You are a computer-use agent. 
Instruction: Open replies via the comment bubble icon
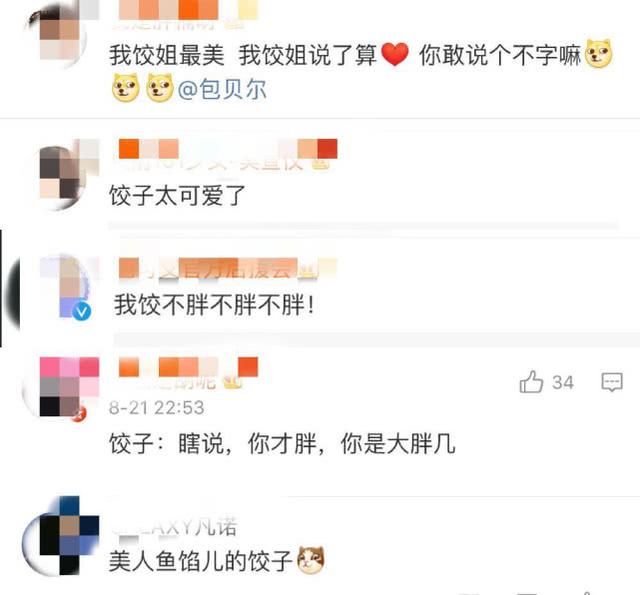[612, 382]
